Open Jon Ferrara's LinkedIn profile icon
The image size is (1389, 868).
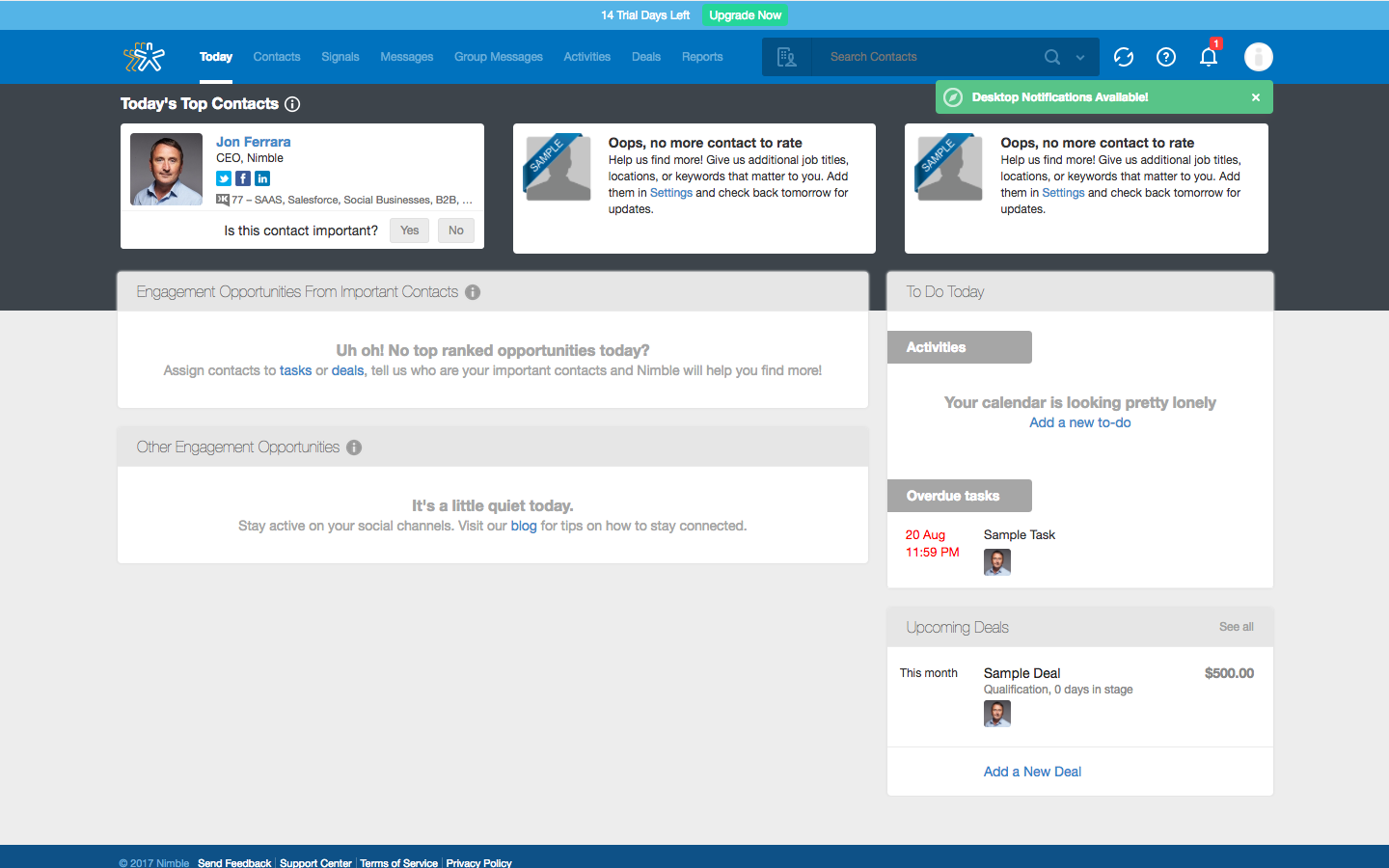pyautogui.click(x=262, y=178)
